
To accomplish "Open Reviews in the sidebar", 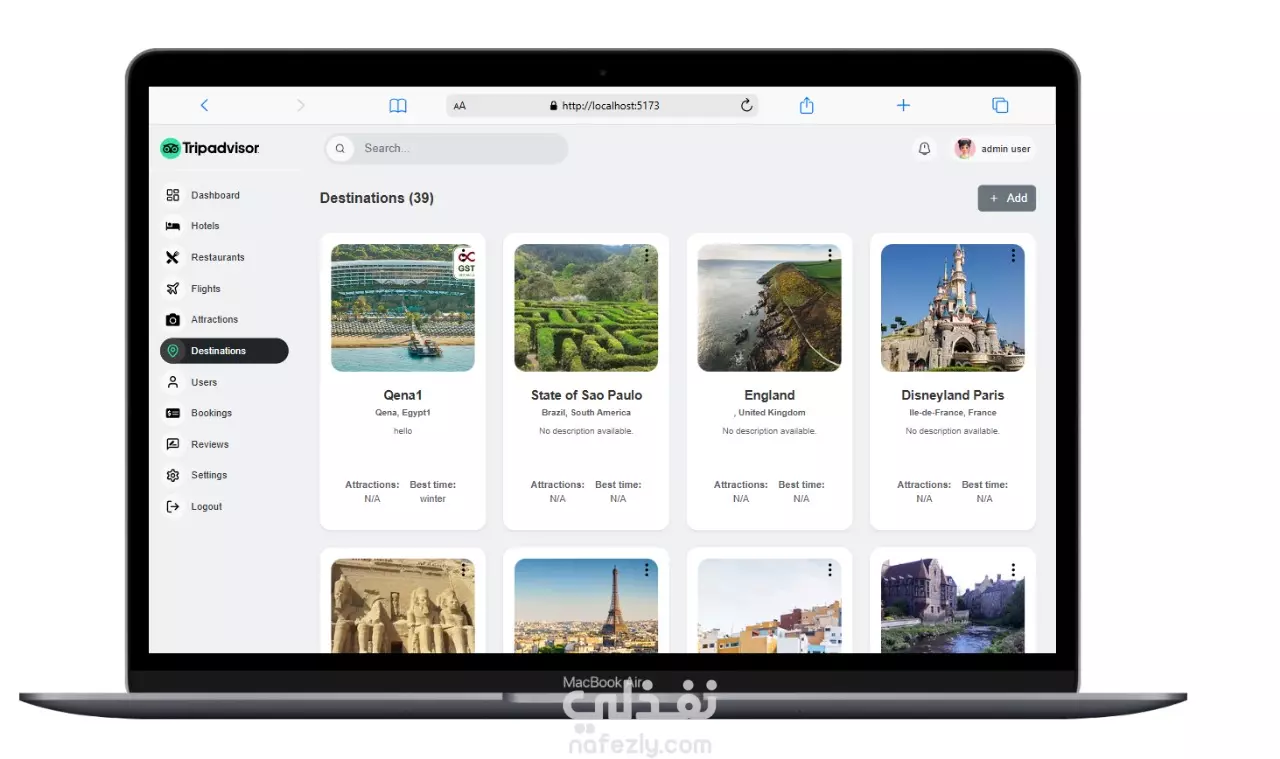I will [224, 444].
